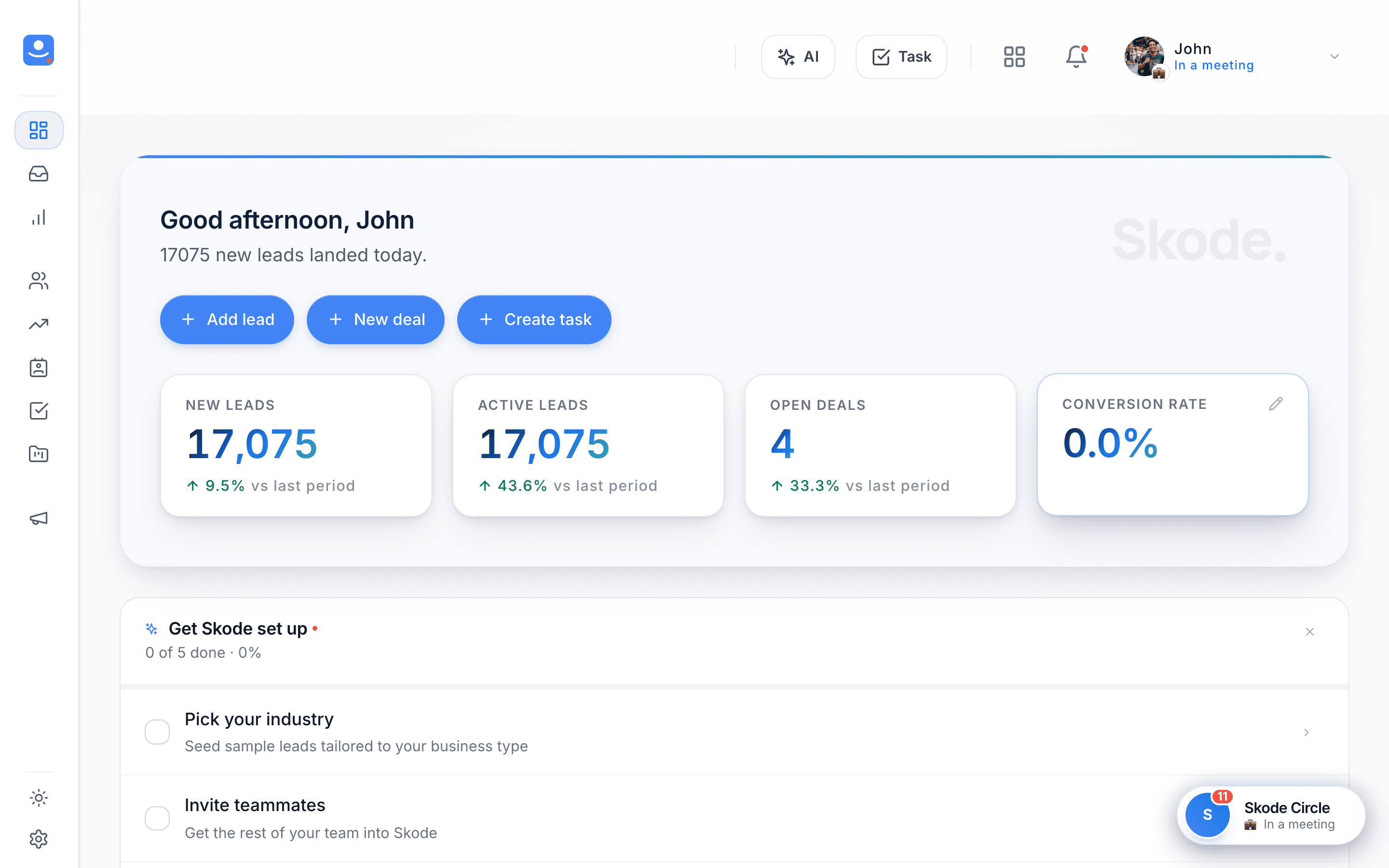Click '43.6% vs last period' text
This screenshot has height=868, width=1389.
(x=568, y=486)
